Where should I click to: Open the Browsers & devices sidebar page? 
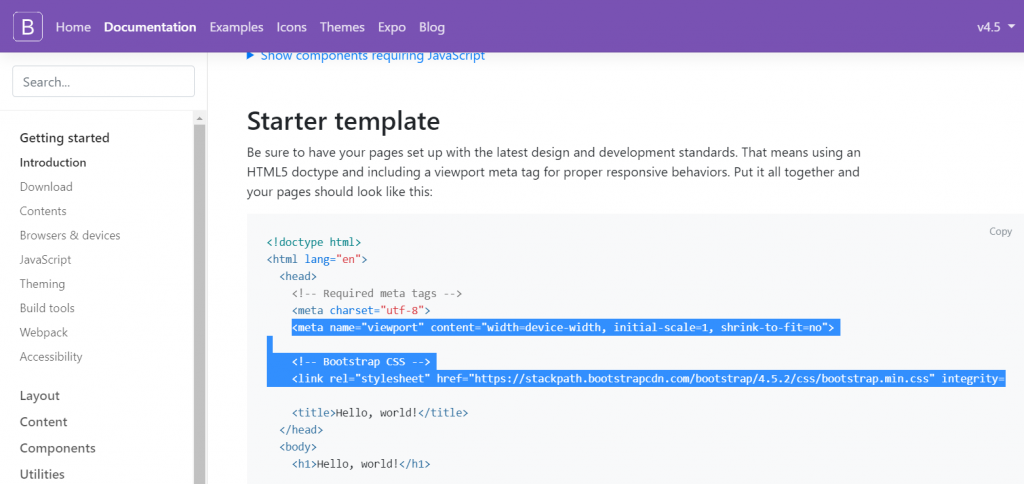tap(70, 236)
